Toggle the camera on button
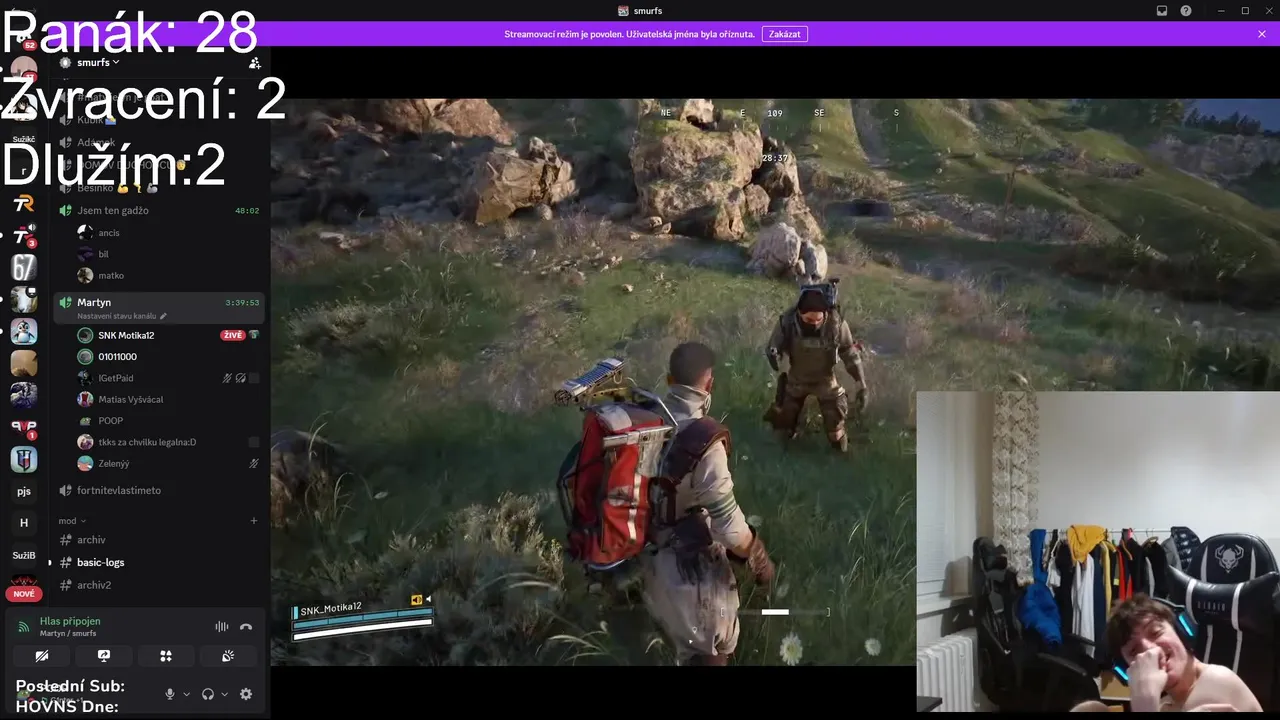The image size is (1280, 720). [x=41, y=656]
